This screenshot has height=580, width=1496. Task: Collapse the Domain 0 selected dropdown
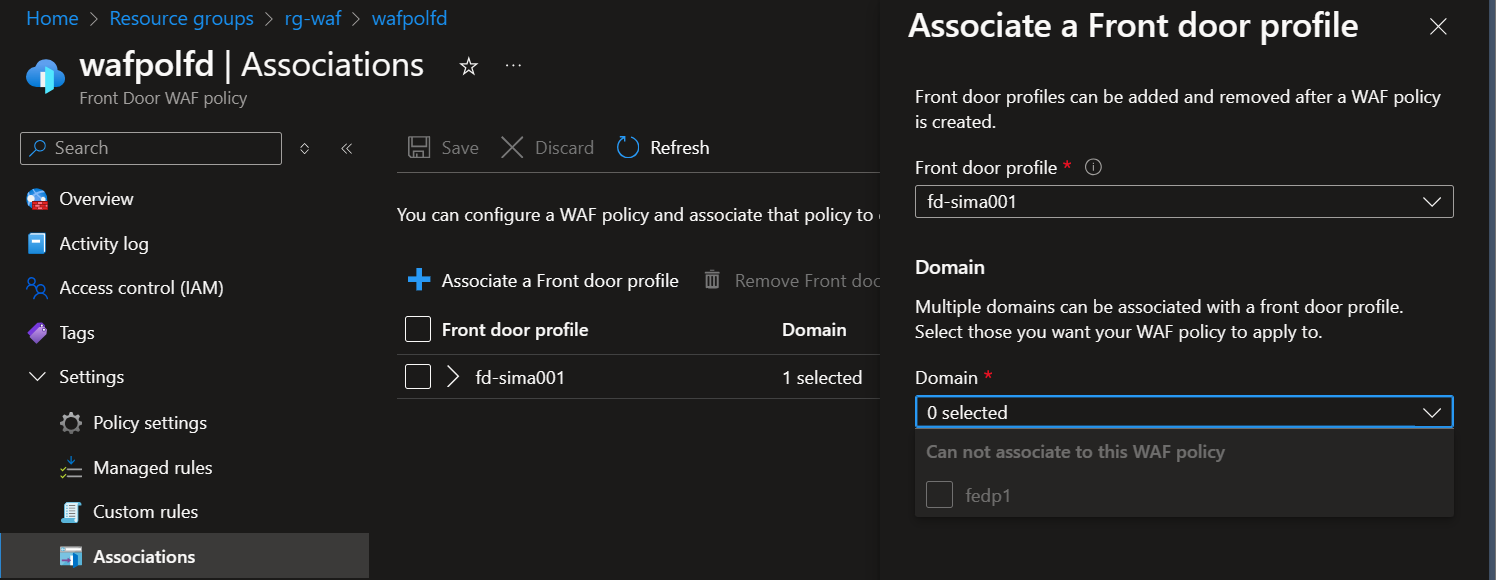1431,412
